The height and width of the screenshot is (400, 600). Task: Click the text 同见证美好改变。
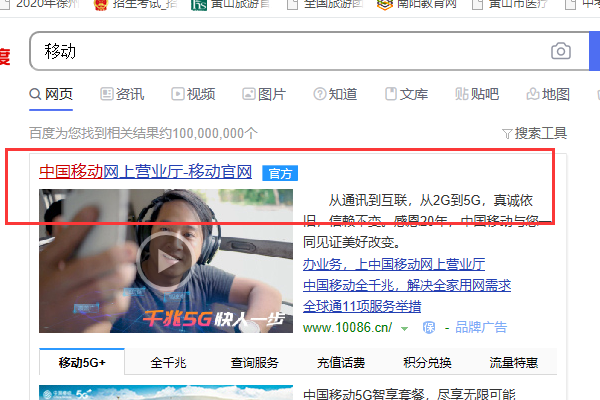352,242
